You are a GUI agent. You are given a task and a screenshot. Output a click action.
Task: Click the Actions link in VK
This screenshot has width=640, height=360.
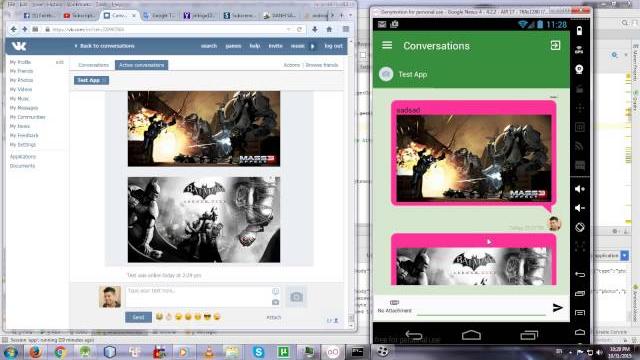[x=291, y=65]
